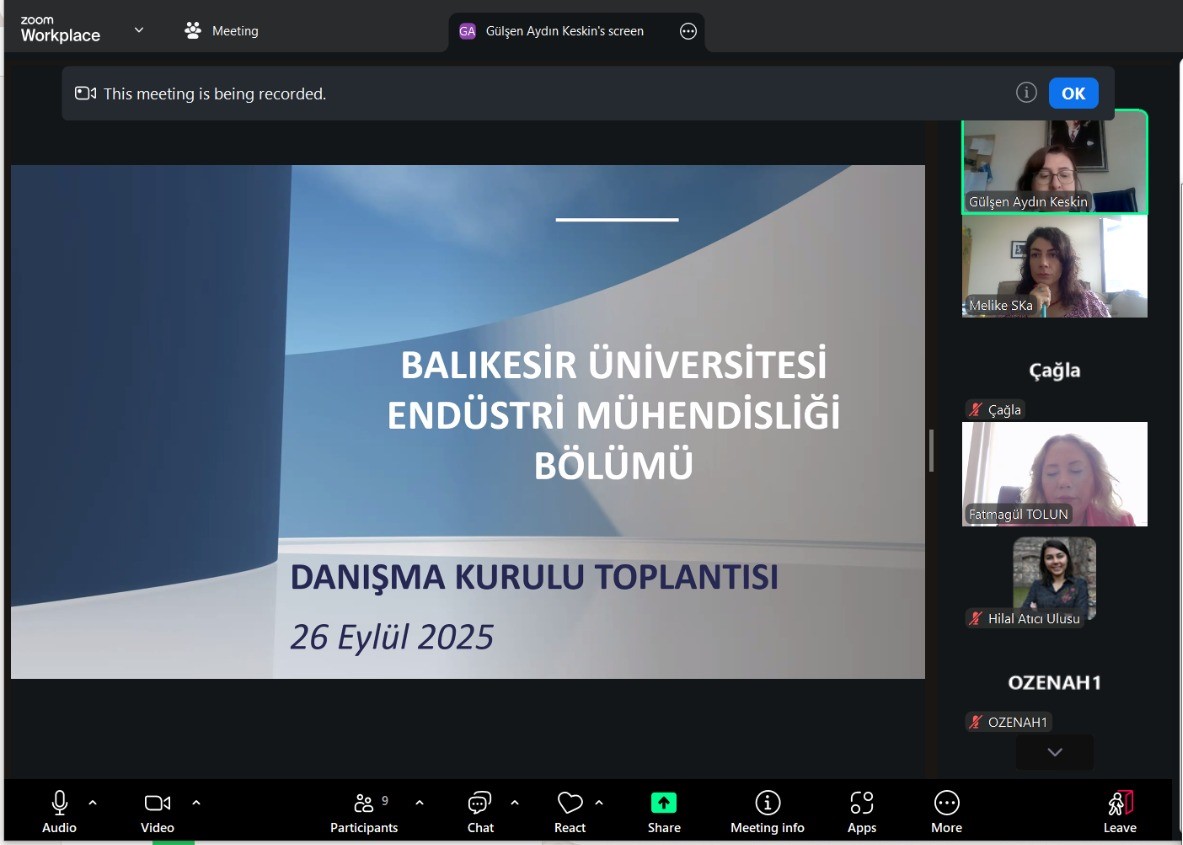Click the green Share screen button

click(x=664, y=812)
